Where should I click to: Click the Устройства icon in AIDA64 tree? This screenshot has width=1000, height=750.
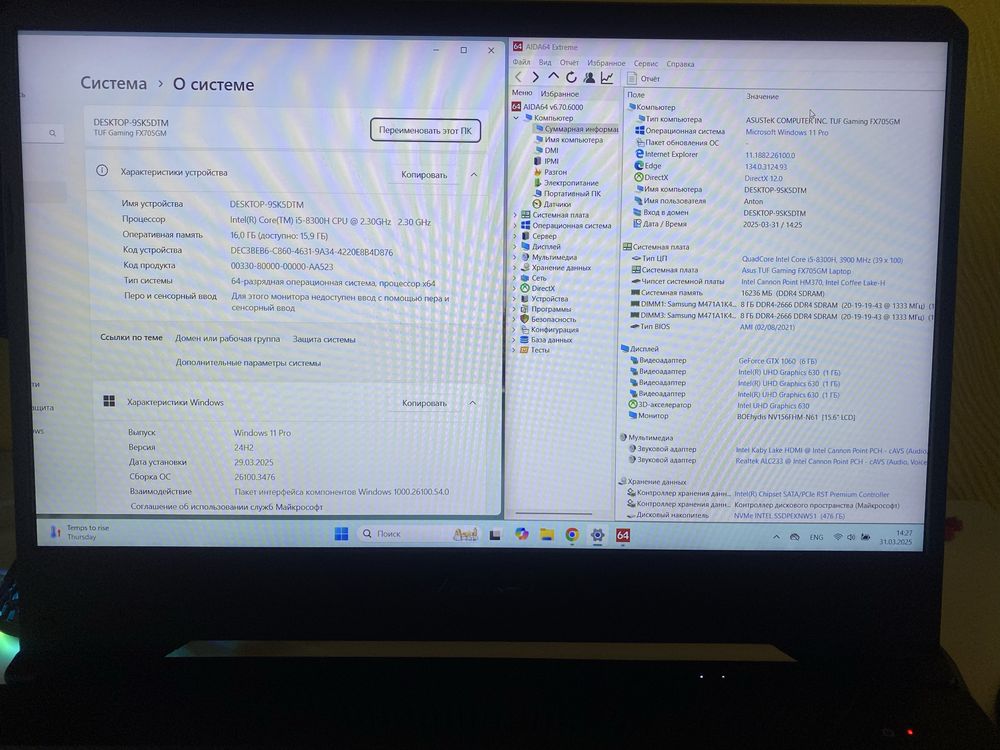coord(525,298)
